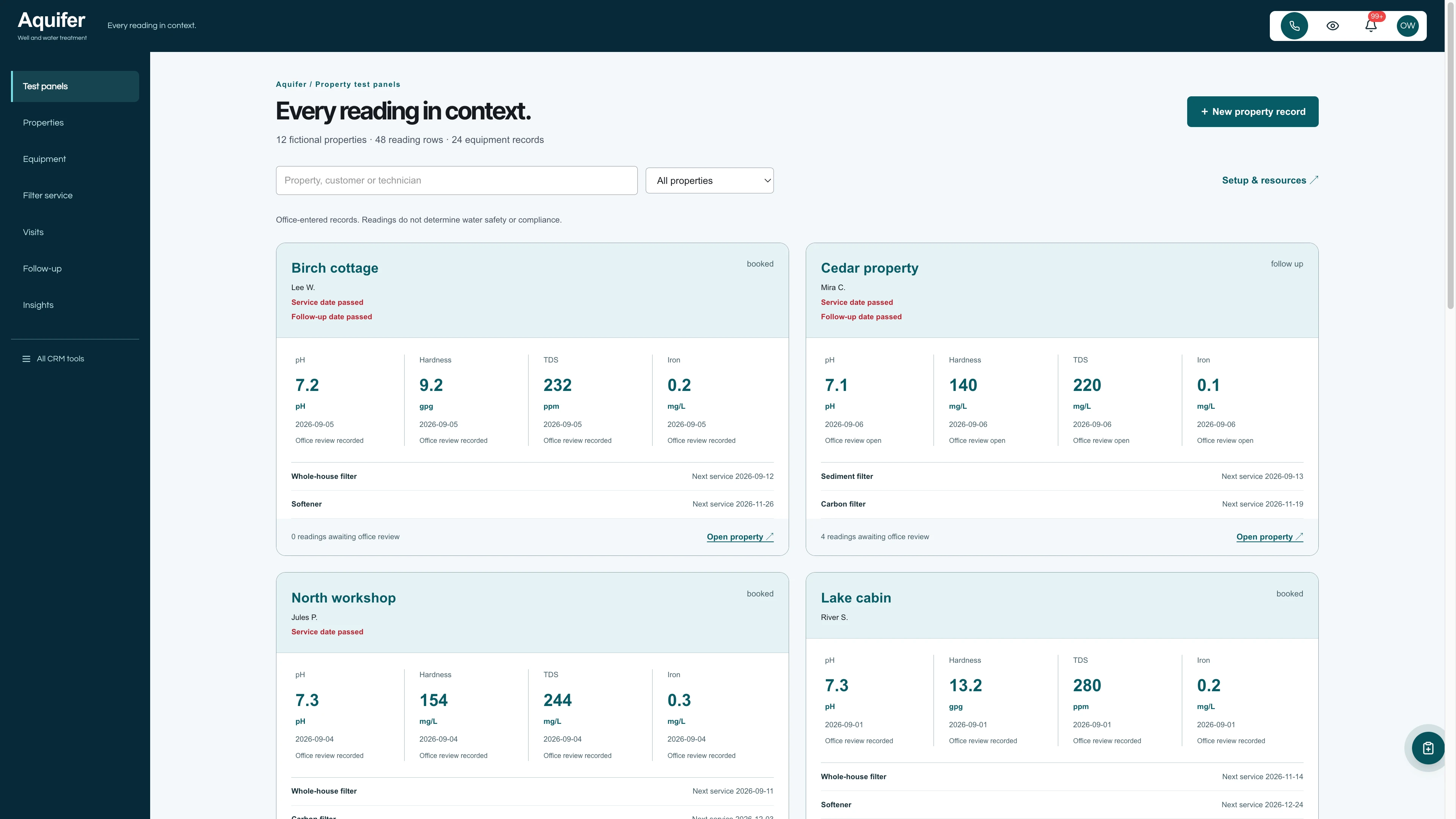The width and height of the screenshot is (1456, 819).
Task: Click the North workshop card title
Action: pyautogui.click(x=343, y=598)
